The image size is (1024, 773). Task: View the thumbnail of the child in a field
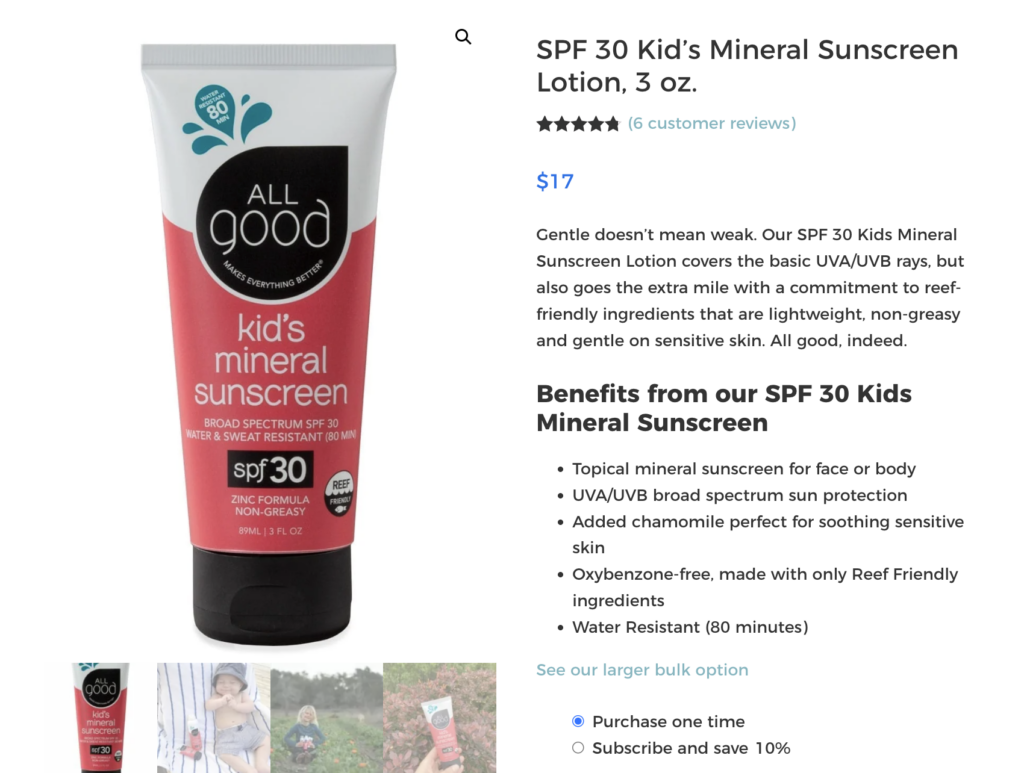click(x=327, y=718)
